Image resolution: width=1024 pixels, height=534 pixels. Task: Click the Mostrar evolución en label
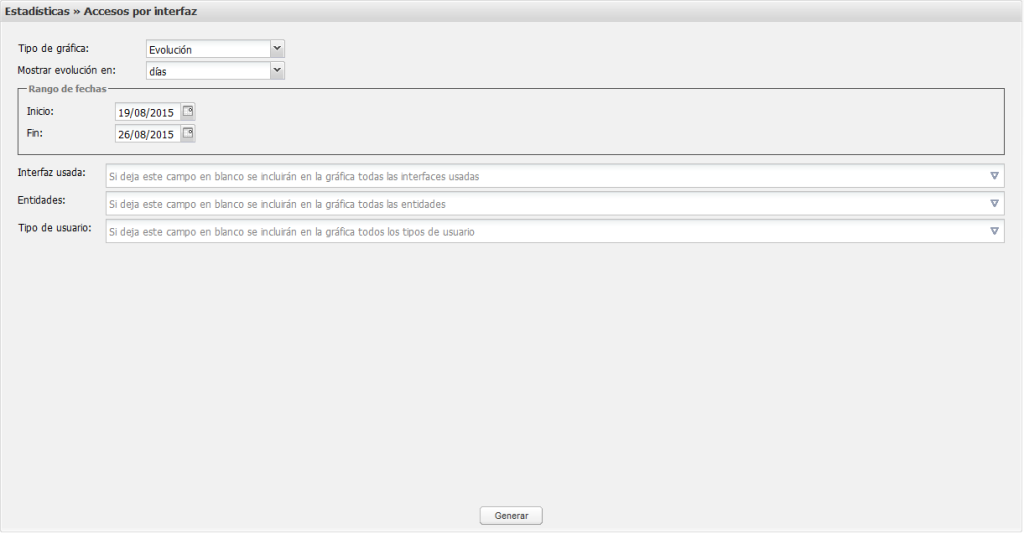(x=67, y=70)
